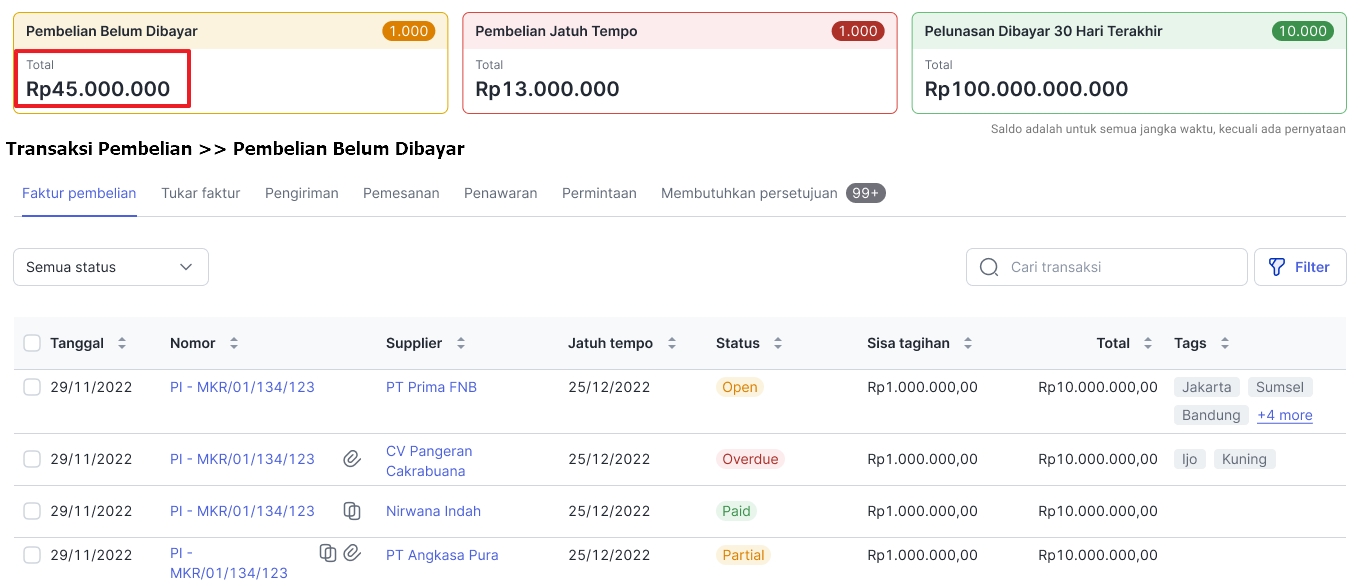Sort the table by Tanggal column arrows
1363x586 pixels.
pos(122,343)
